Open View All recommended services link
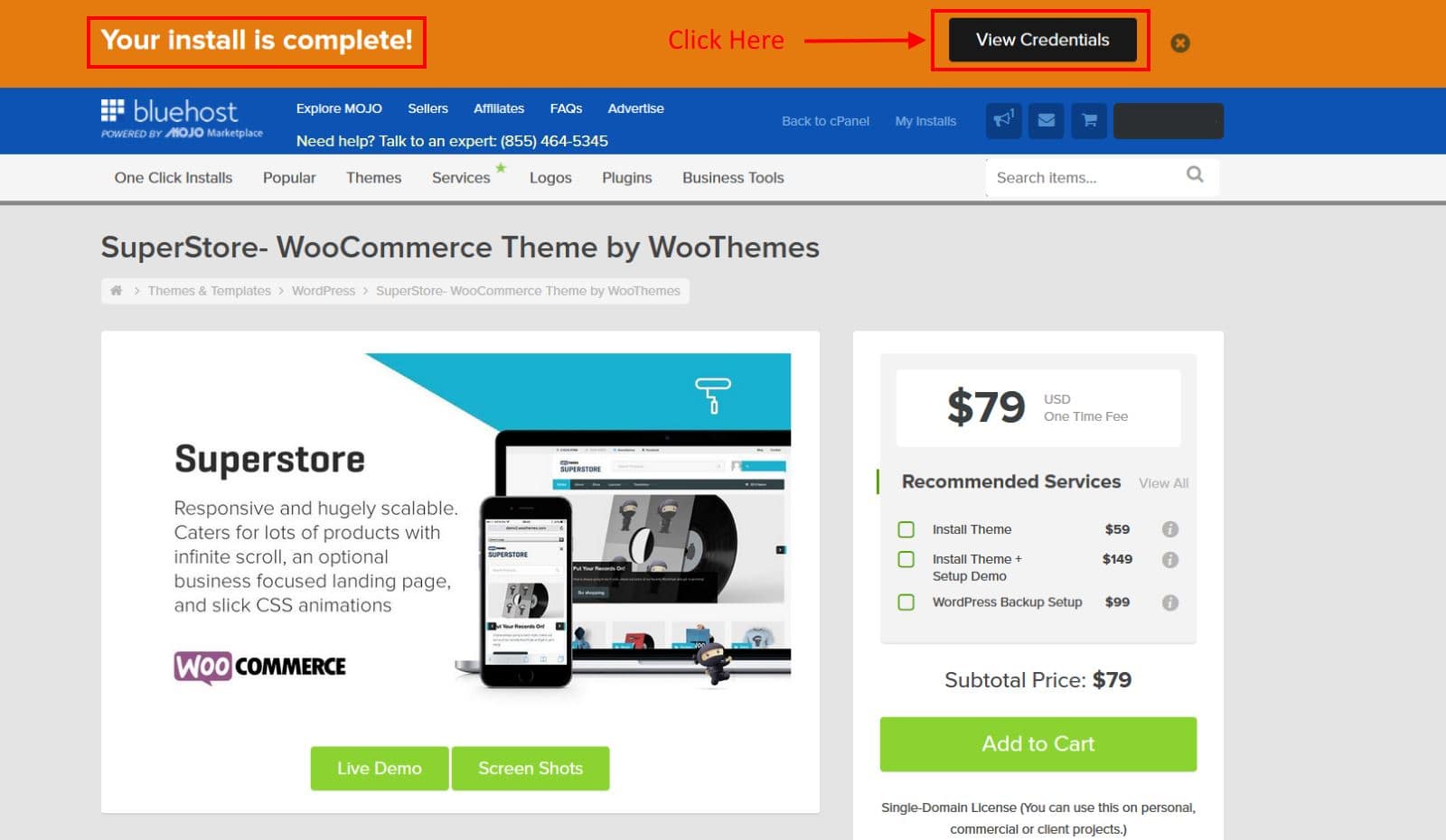This screenshot has width=1446, height=840. click(x=1163, y=483)
